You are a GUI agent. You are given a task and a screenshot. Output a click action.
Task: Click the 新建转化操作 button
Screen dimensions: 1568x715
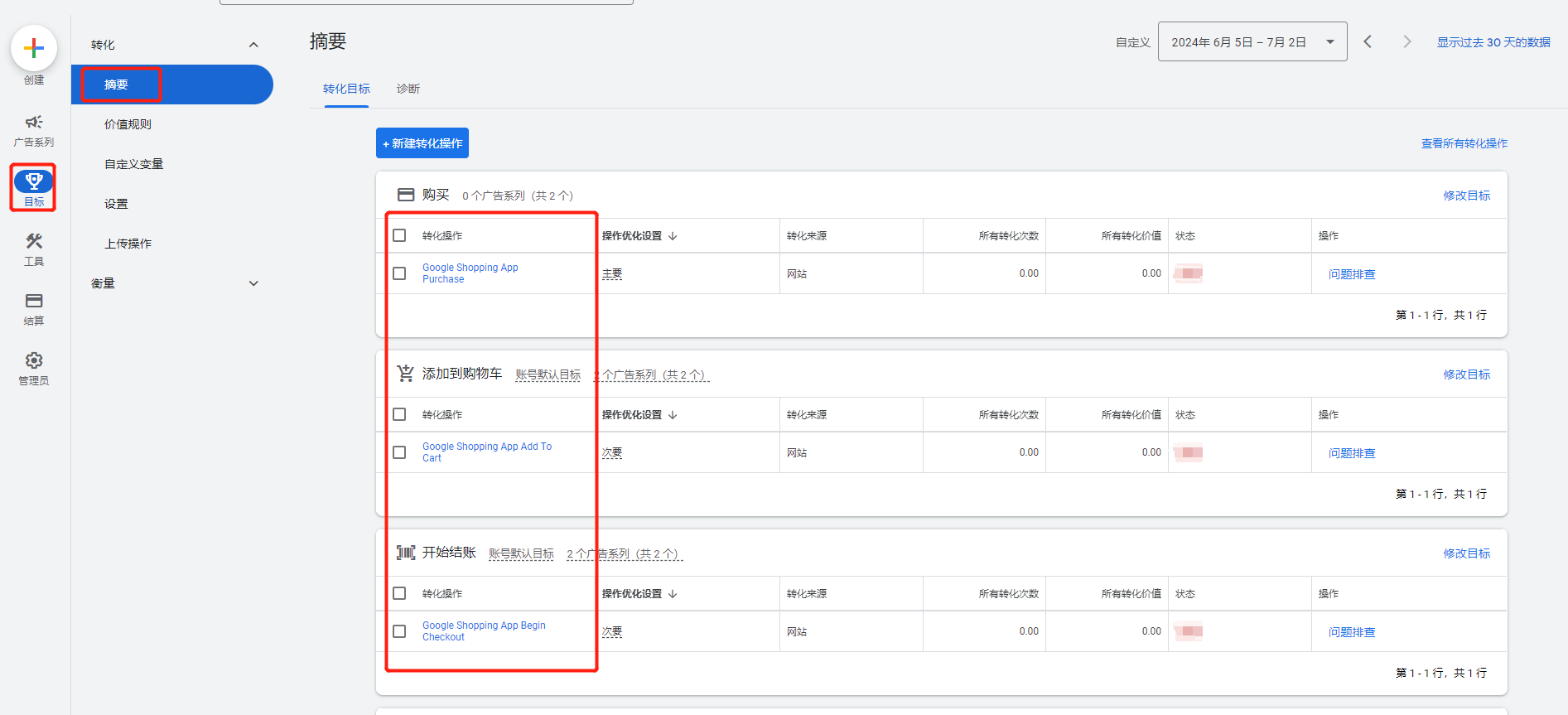pos(422,143)
